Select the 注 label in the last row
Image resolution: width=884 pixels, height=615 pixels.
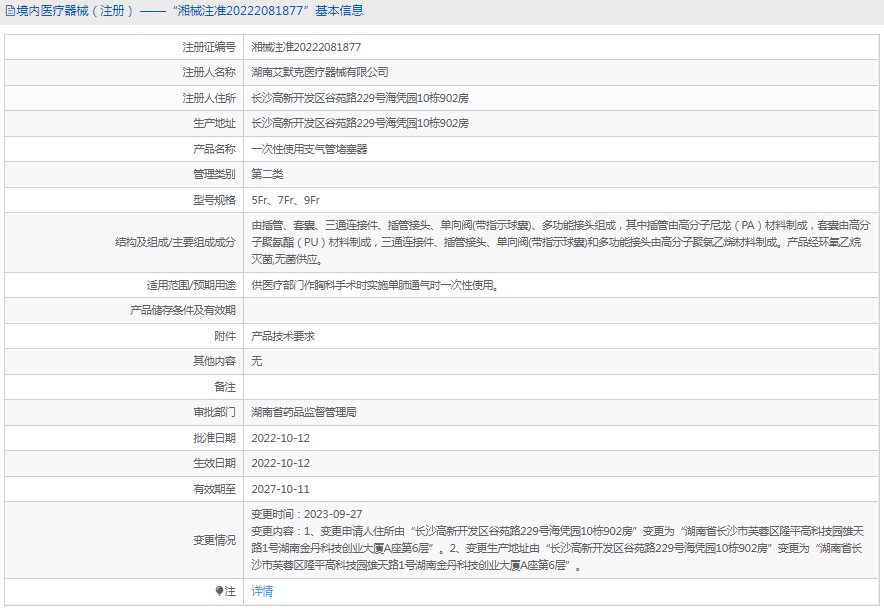(230, 591)
